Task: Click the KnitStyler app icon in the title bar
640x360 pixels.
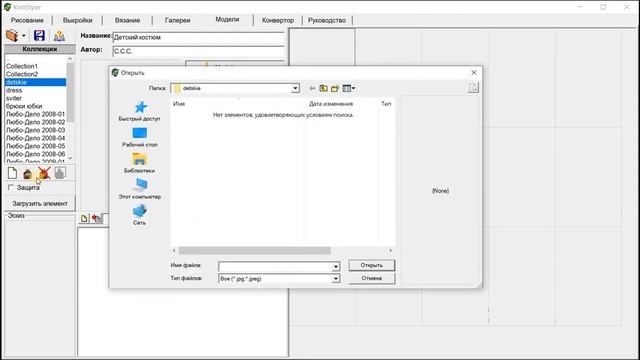Action: tap(7, 7)
